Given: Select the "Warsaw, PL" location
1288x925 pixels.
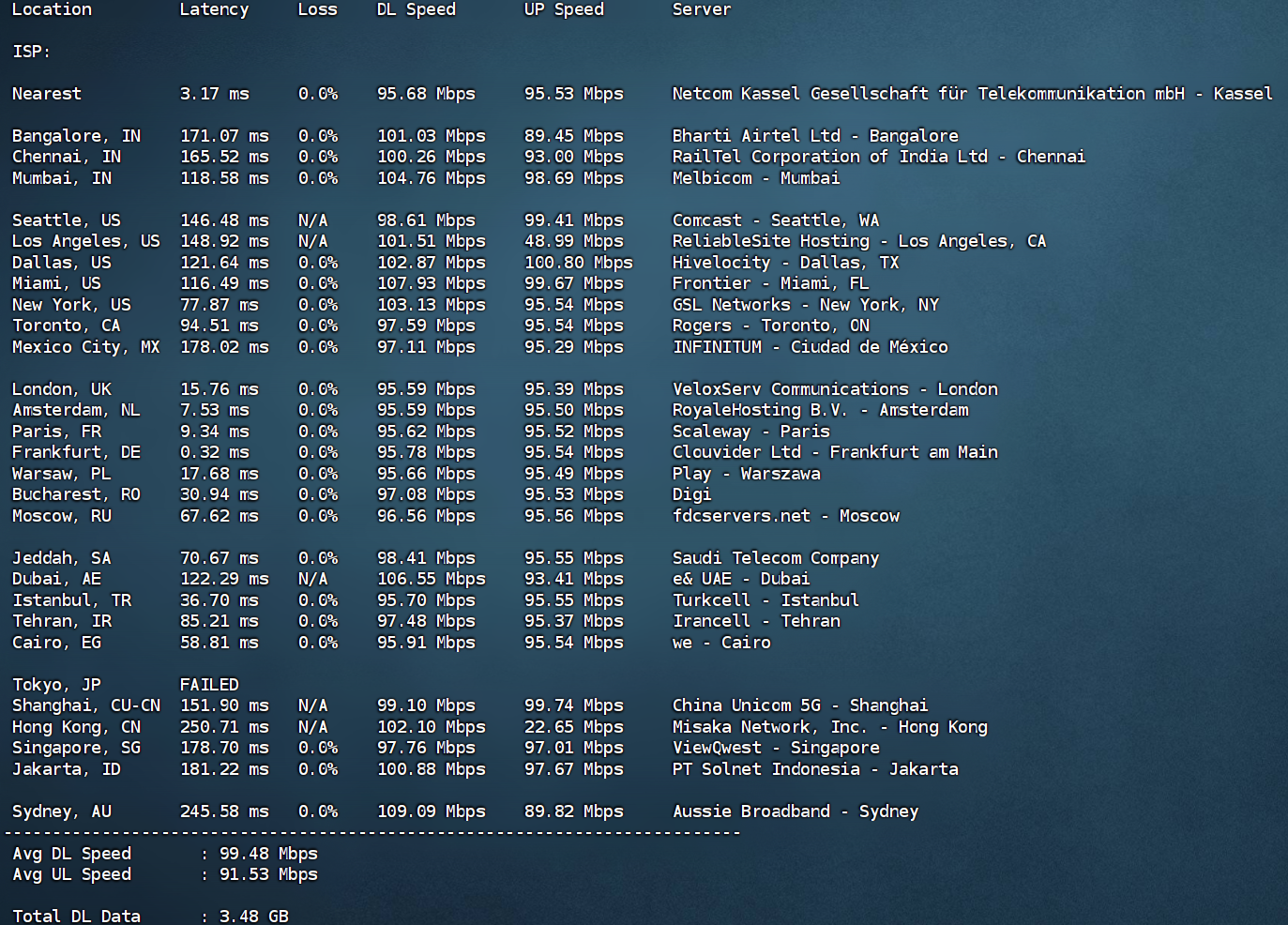Looking at the screenshot, I should coord(62,474).
